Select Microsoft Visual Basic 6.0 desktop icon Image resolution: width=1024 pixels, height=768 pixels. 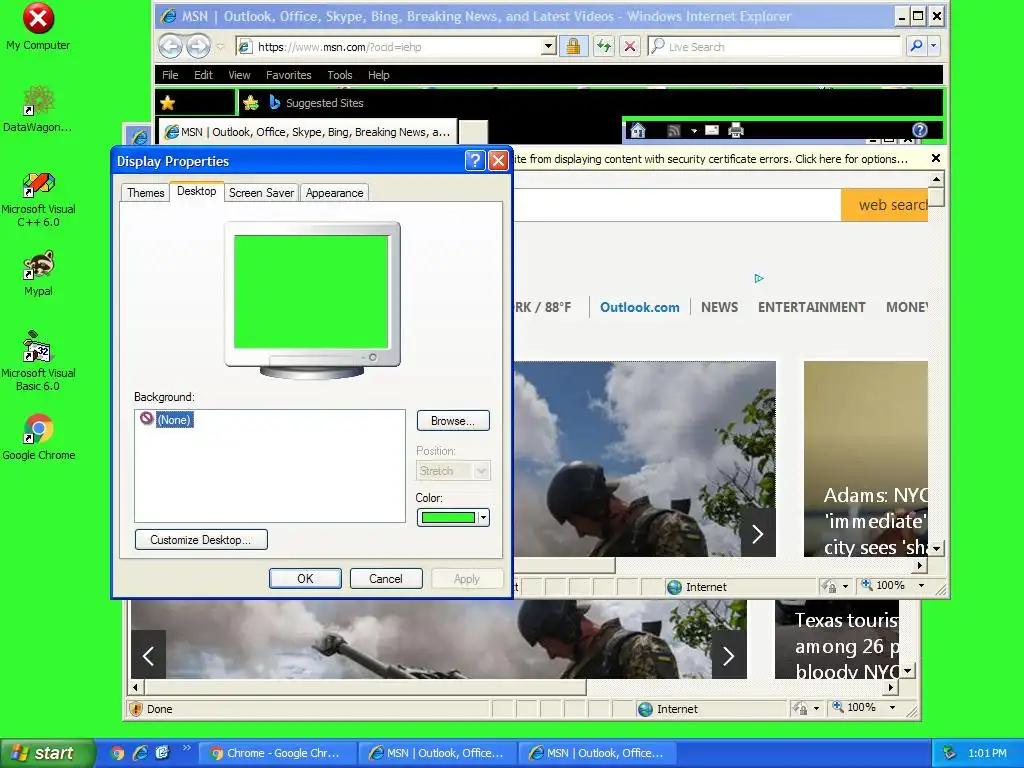(x=38, y=360)
